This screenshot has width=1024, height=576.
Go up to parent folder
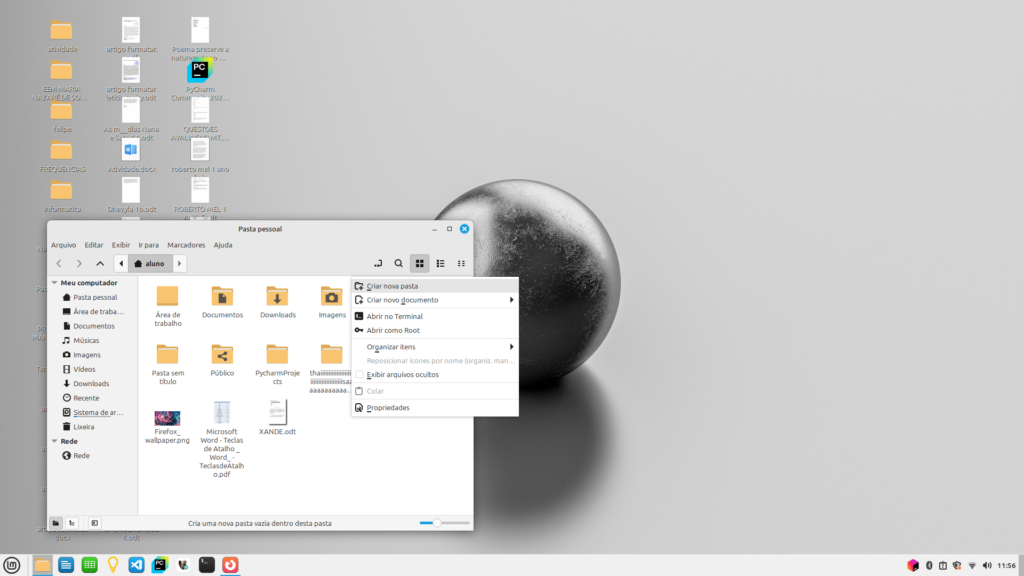coord(100,263)
